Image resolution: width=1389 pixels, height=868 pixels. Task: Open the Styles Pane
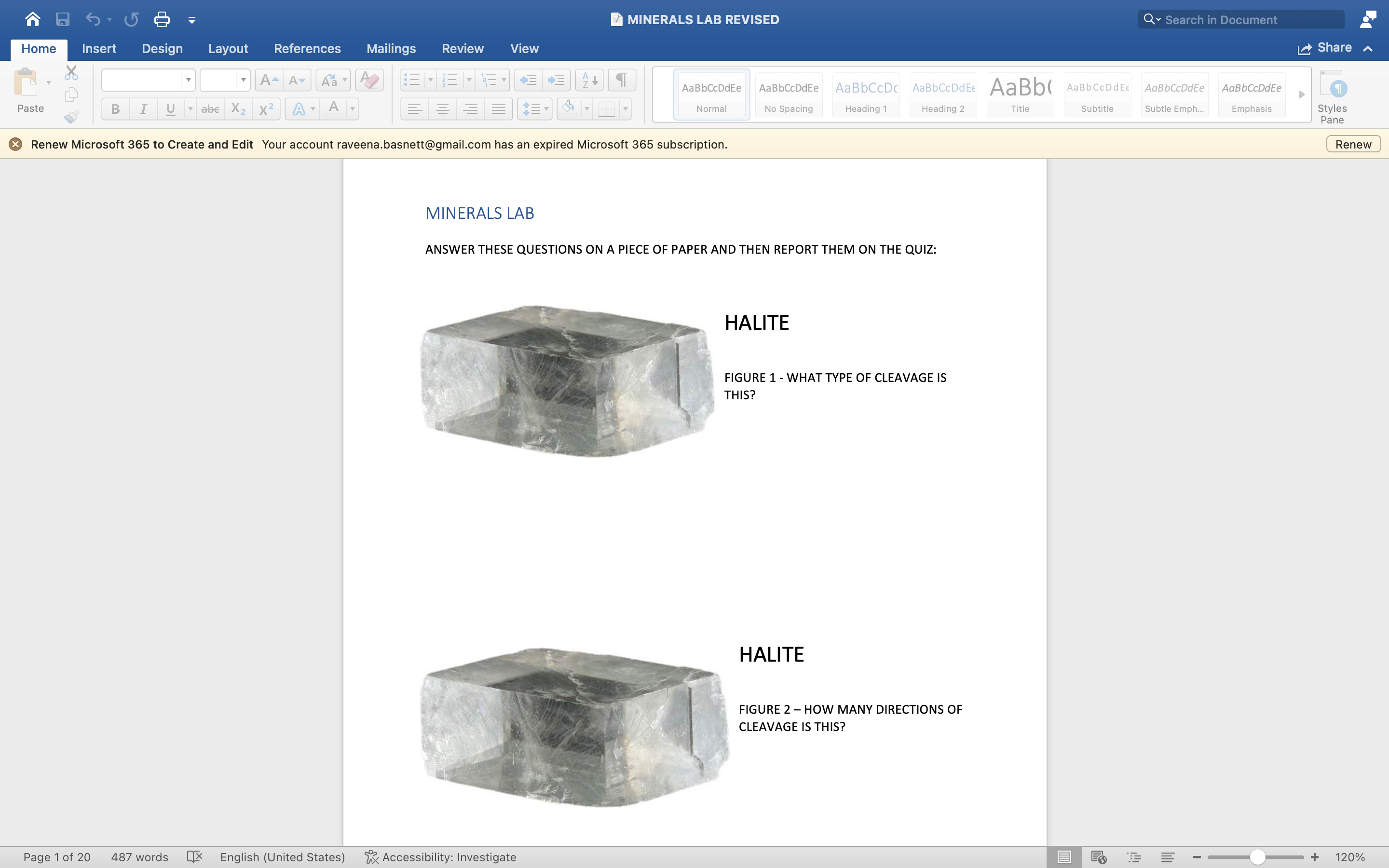[1332, 96]
